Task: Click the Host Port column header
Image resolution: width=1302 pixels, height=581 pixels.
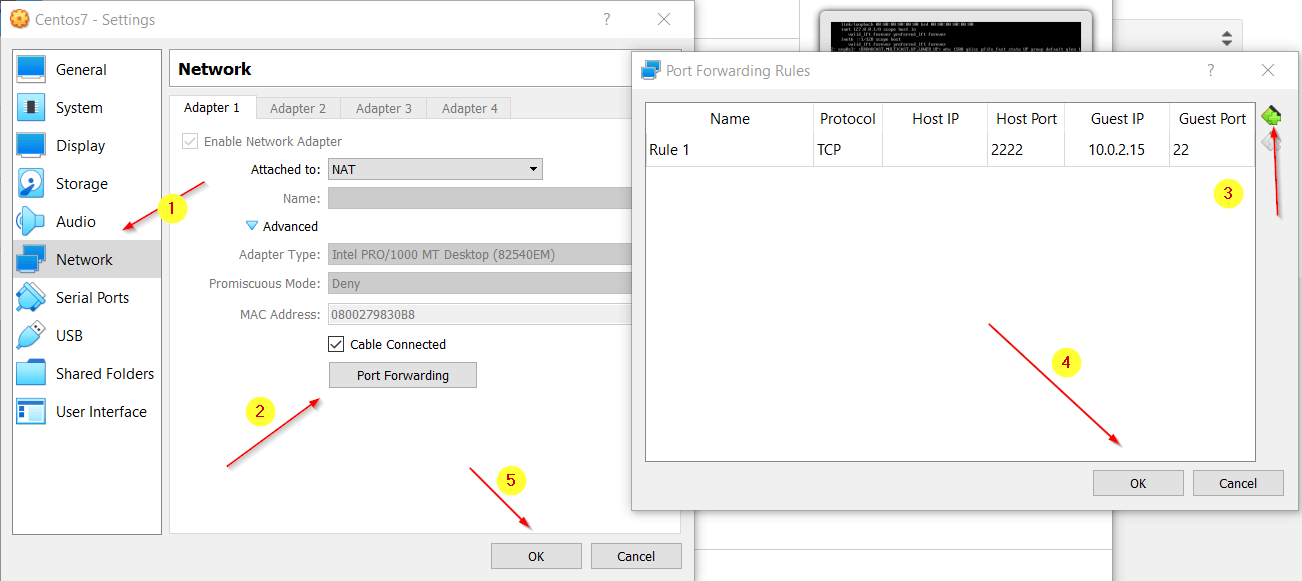Action: 1026,118
